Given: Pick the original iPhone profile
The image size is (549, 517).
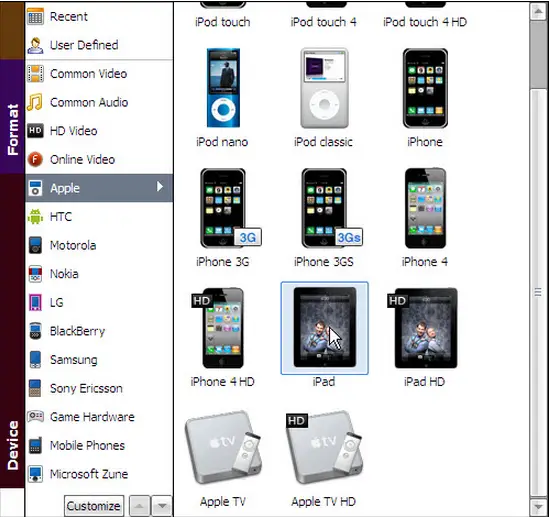Looking at the screenshot, I should 425,88.
